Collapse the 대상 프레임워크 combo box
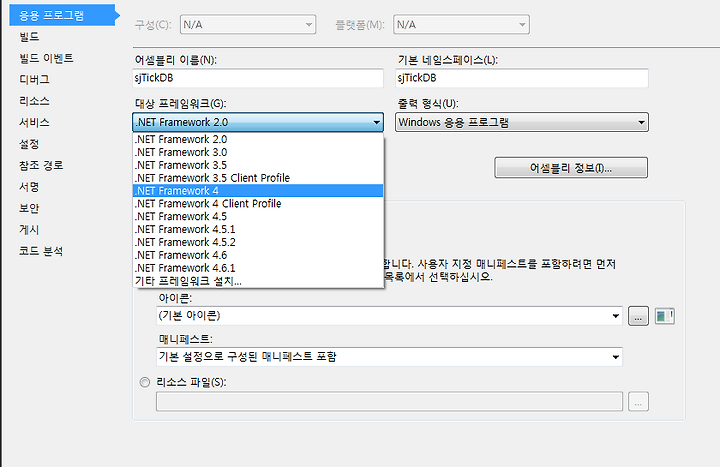This screenshot has height=467, width=720. 258,122
